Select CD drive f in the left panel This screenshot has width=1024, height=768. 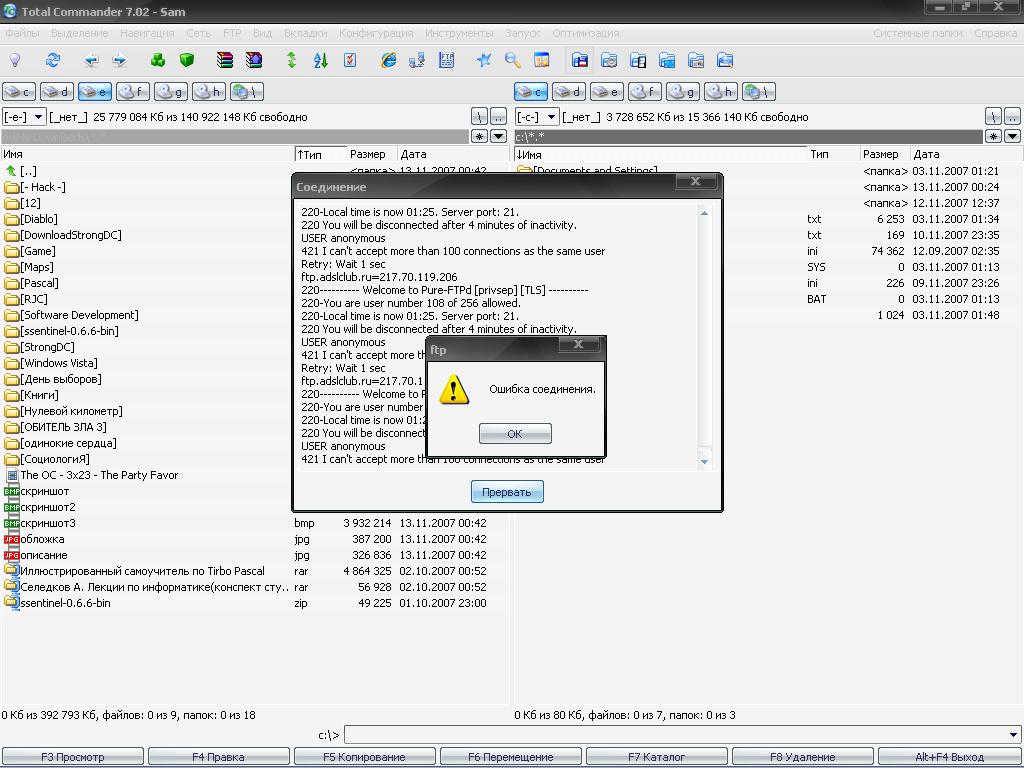coord(133,92)
